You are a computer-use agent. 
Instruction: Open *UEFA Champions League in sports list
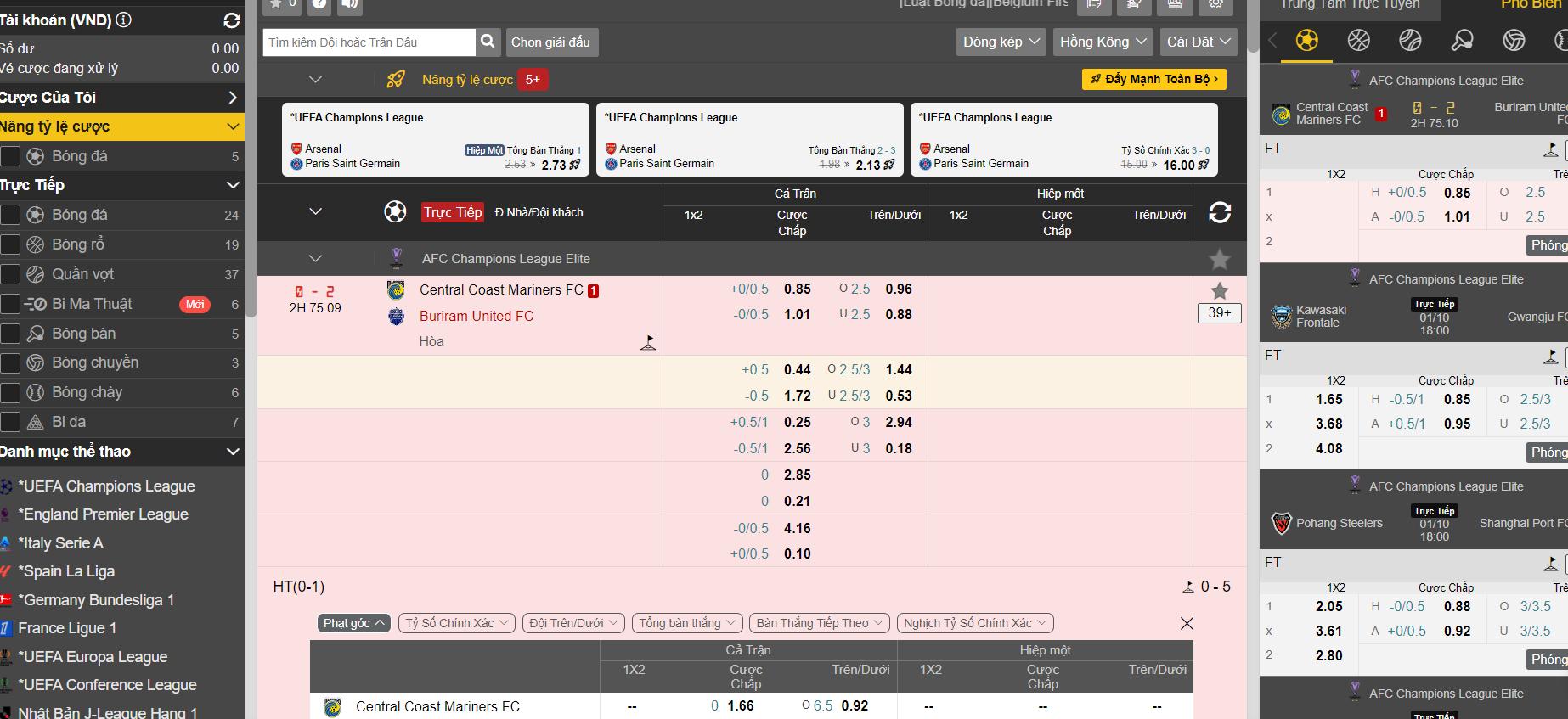pos(106,486)
